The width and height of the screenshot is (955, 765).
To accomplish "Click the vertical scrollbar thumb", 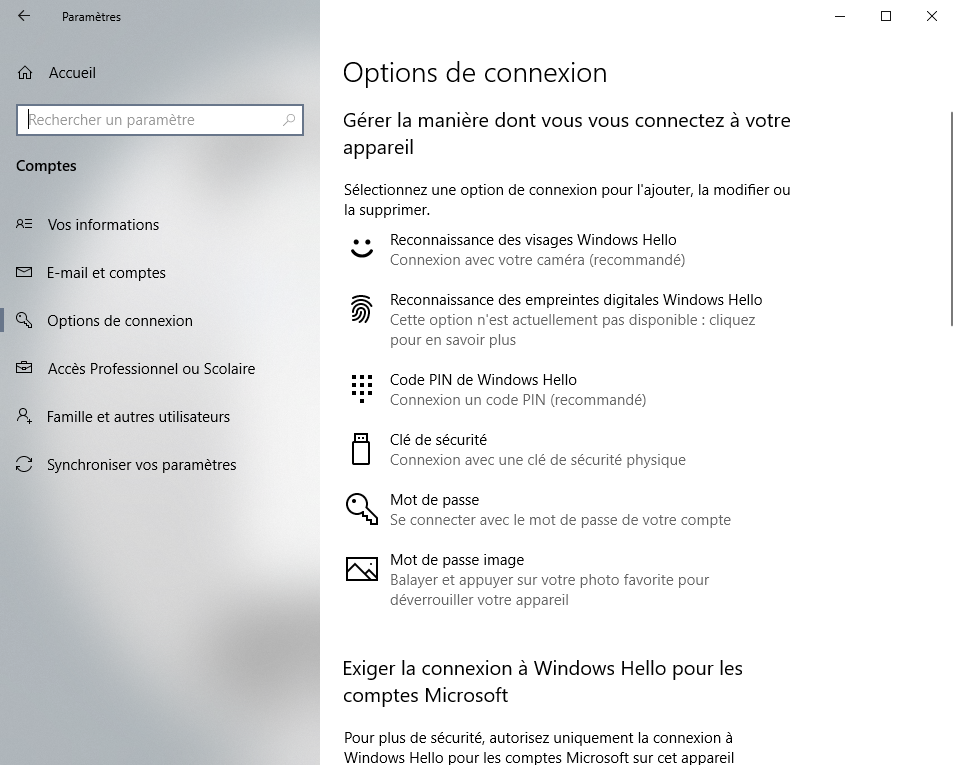I will 951,219.
